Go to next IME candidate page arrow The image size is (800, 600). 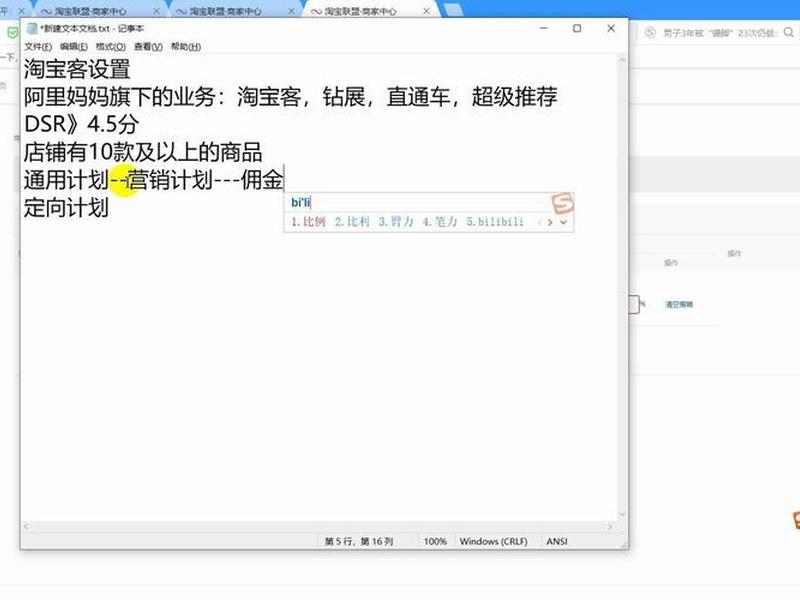[x=549, y=222]
